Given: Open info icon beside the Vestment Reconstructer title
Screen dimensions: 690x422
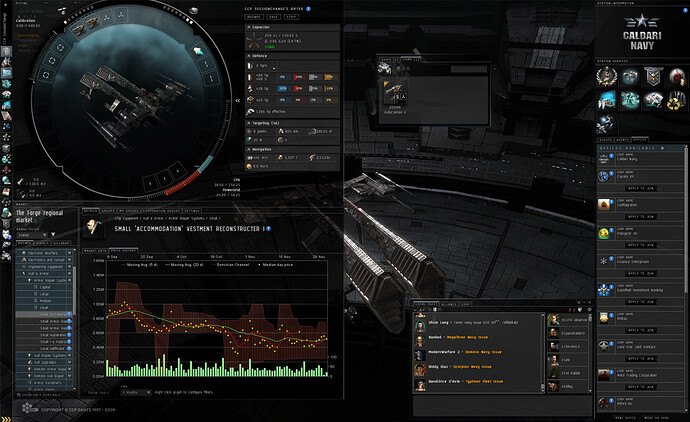Looking at the screenshot, I should pos(268,228).
